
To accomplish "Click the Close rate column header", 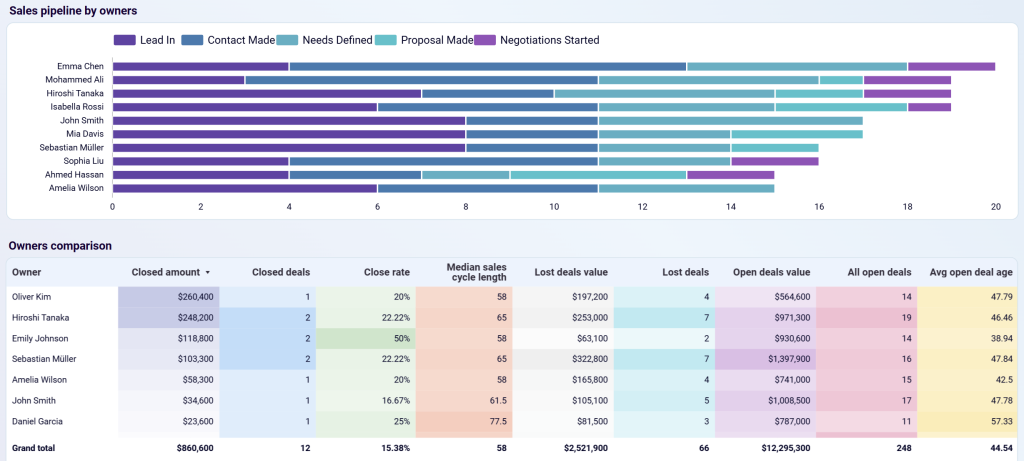I will (x=386, y=272).
